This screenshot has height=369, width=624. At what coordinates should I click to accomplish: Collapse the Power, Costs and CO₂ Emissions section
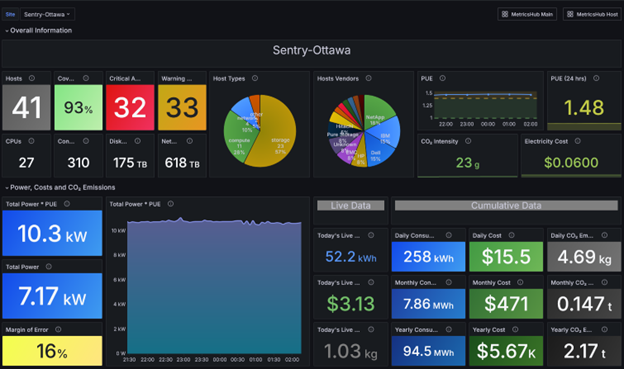[x=60, y=187]
